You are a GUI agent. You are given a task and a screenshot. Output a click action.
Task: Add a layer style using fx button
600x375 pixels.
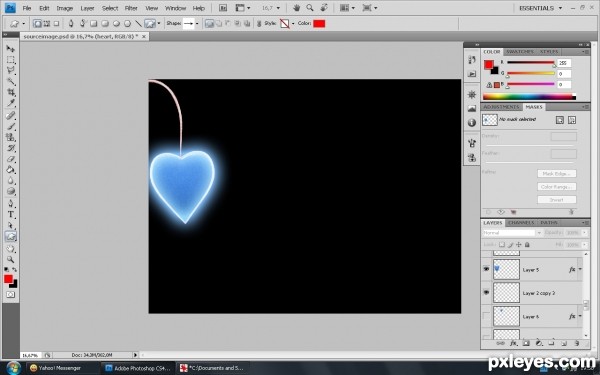pyautogui.click(x=513, y=343)
